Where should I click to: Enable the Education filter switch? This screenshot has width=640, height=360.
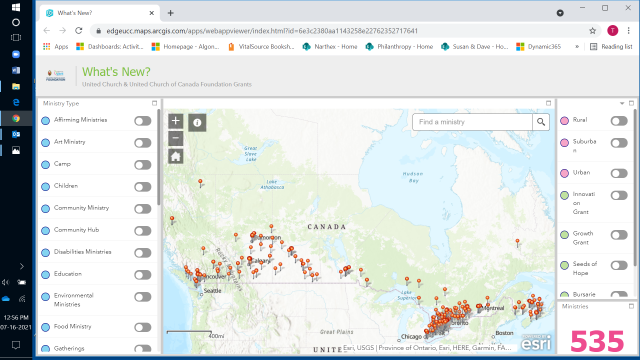[142, 275]
